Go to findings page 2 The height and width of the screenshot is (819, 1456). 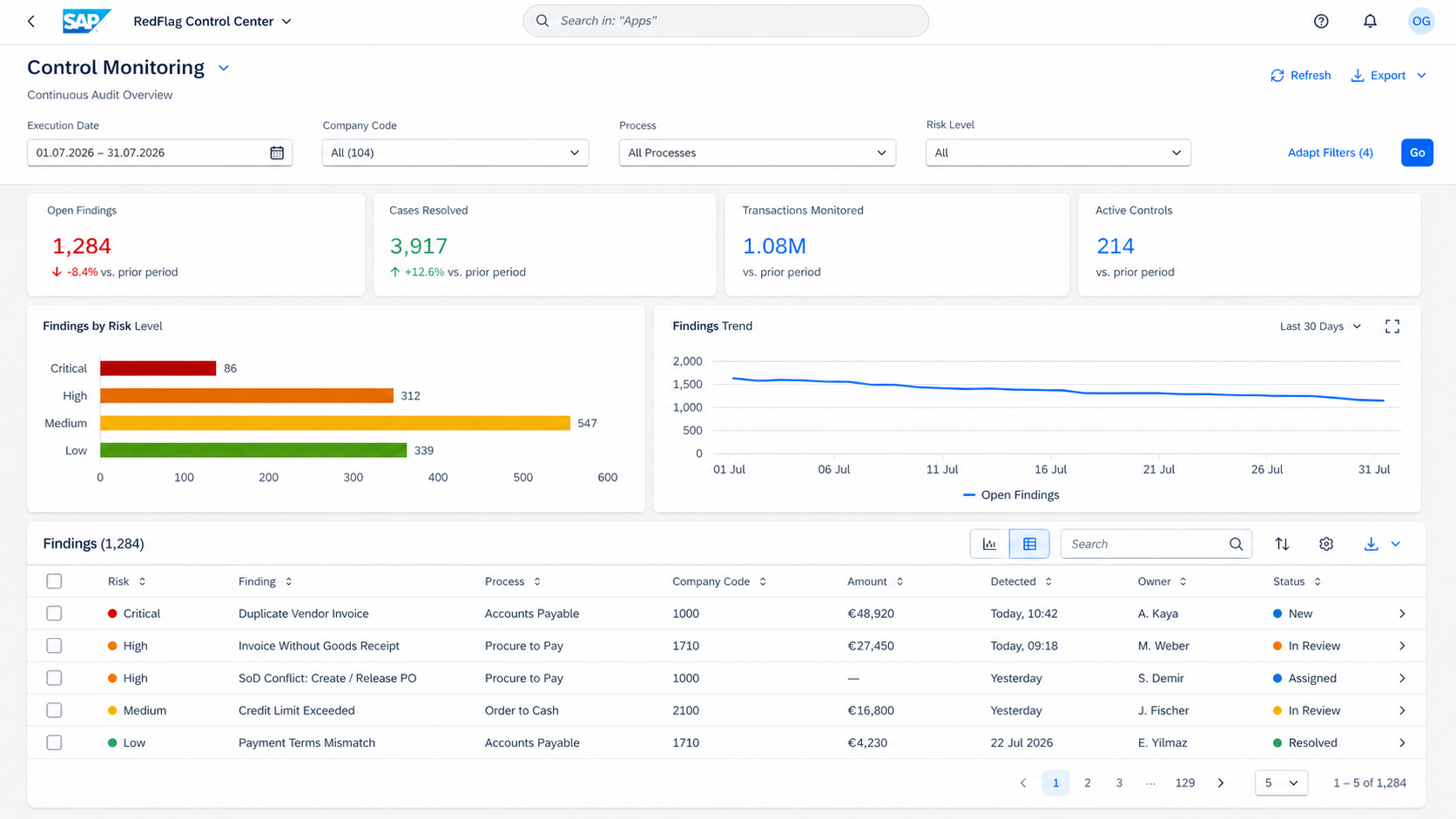point(1088,783)
